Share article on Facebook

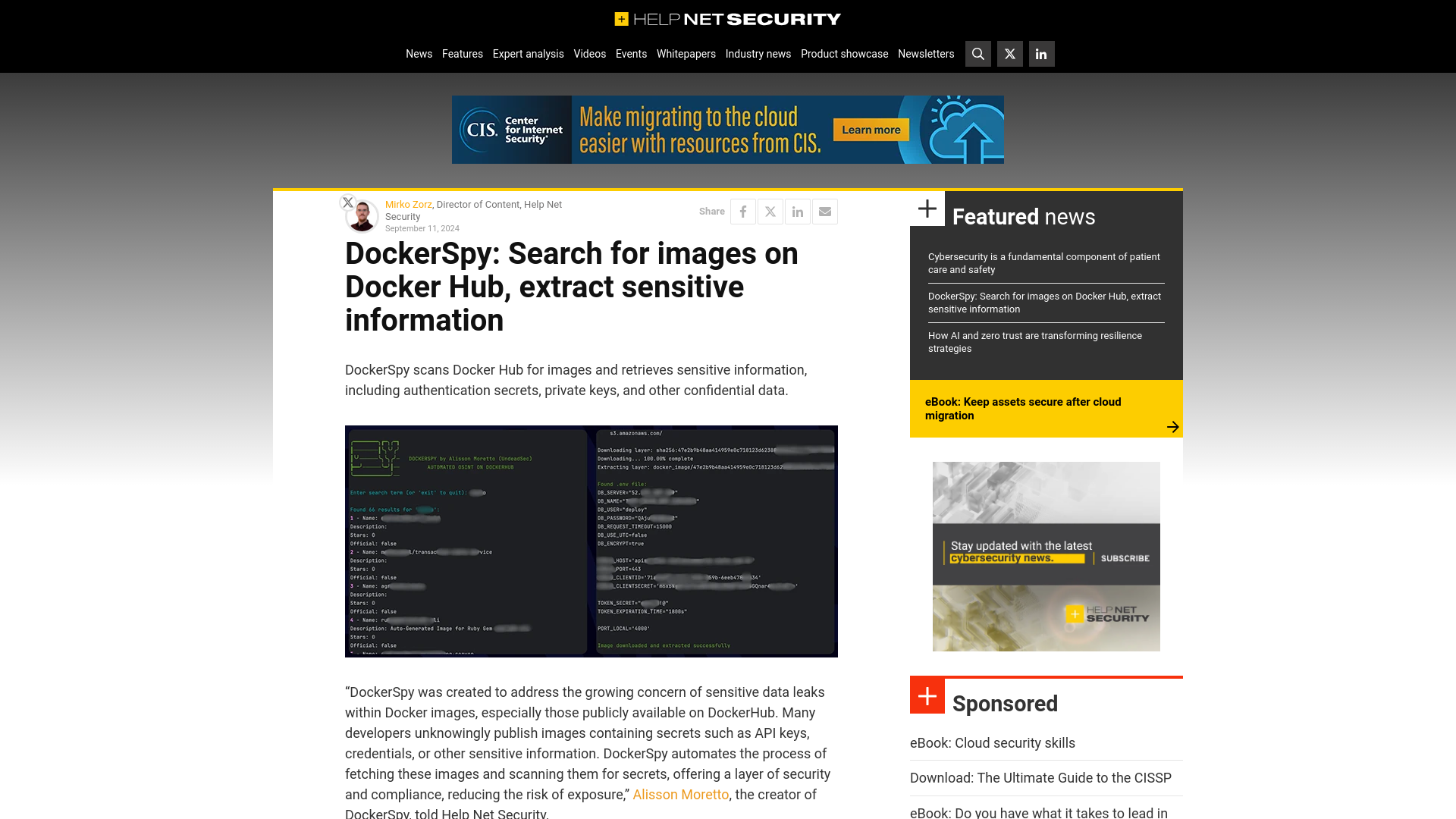[743, 212]
